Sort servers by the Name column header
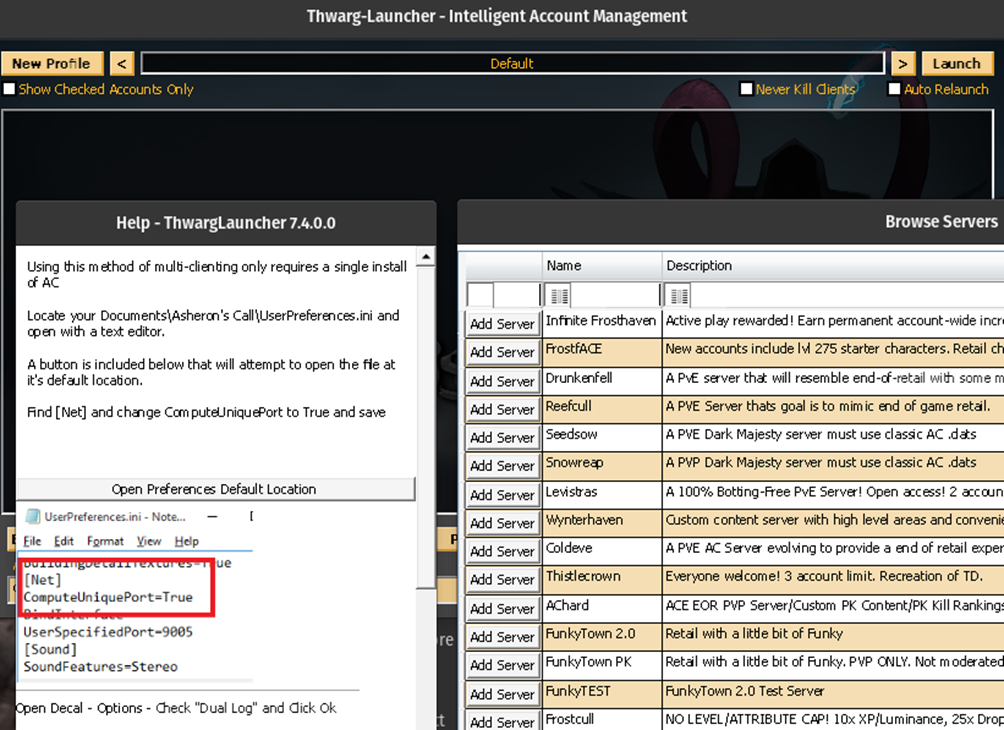Image resolution: width=1004 pixels, height=730 pixels. coord(602,266)
